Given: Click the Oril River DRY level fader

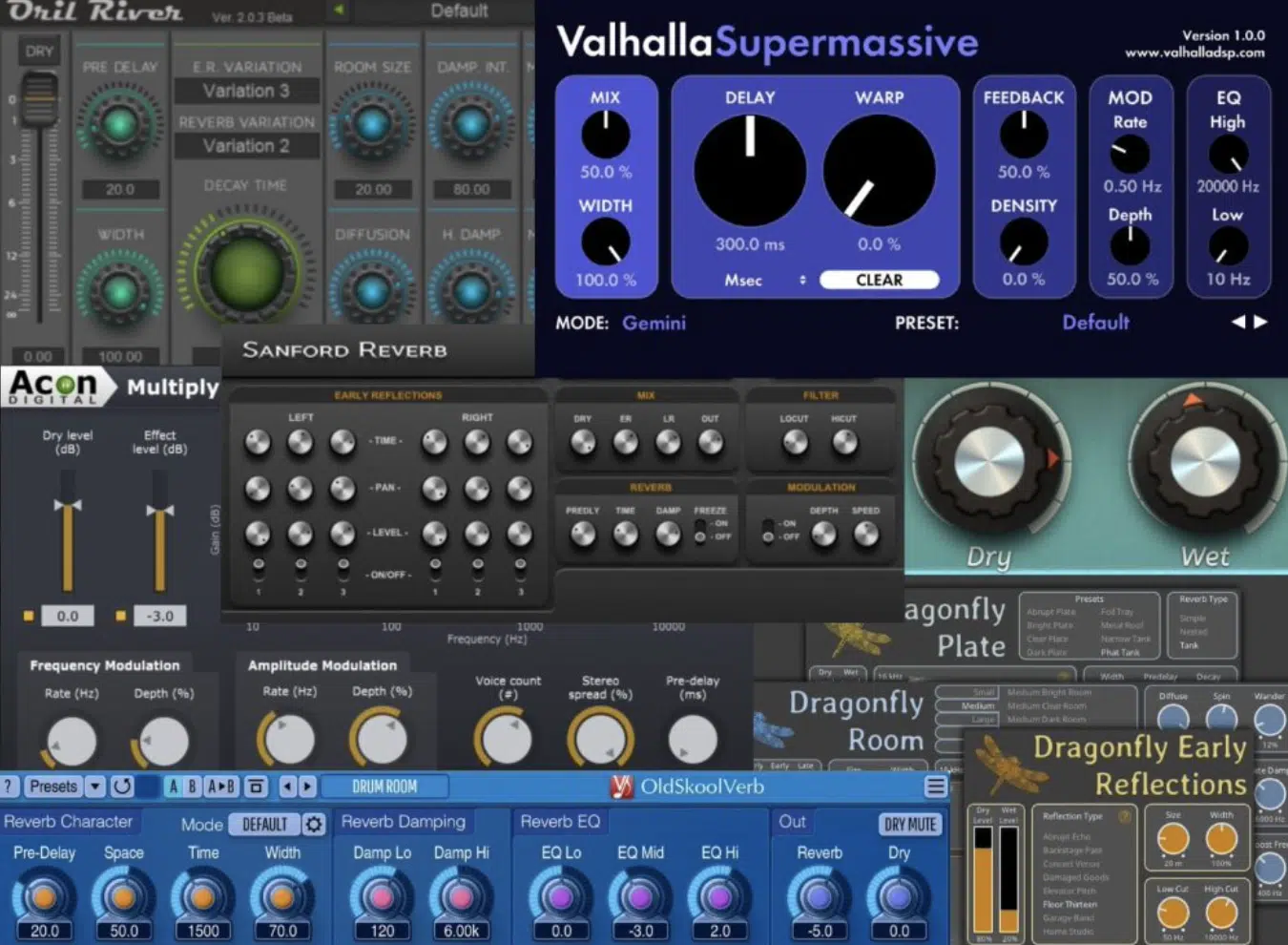Looking at the screenshot, I should [39, 102].
